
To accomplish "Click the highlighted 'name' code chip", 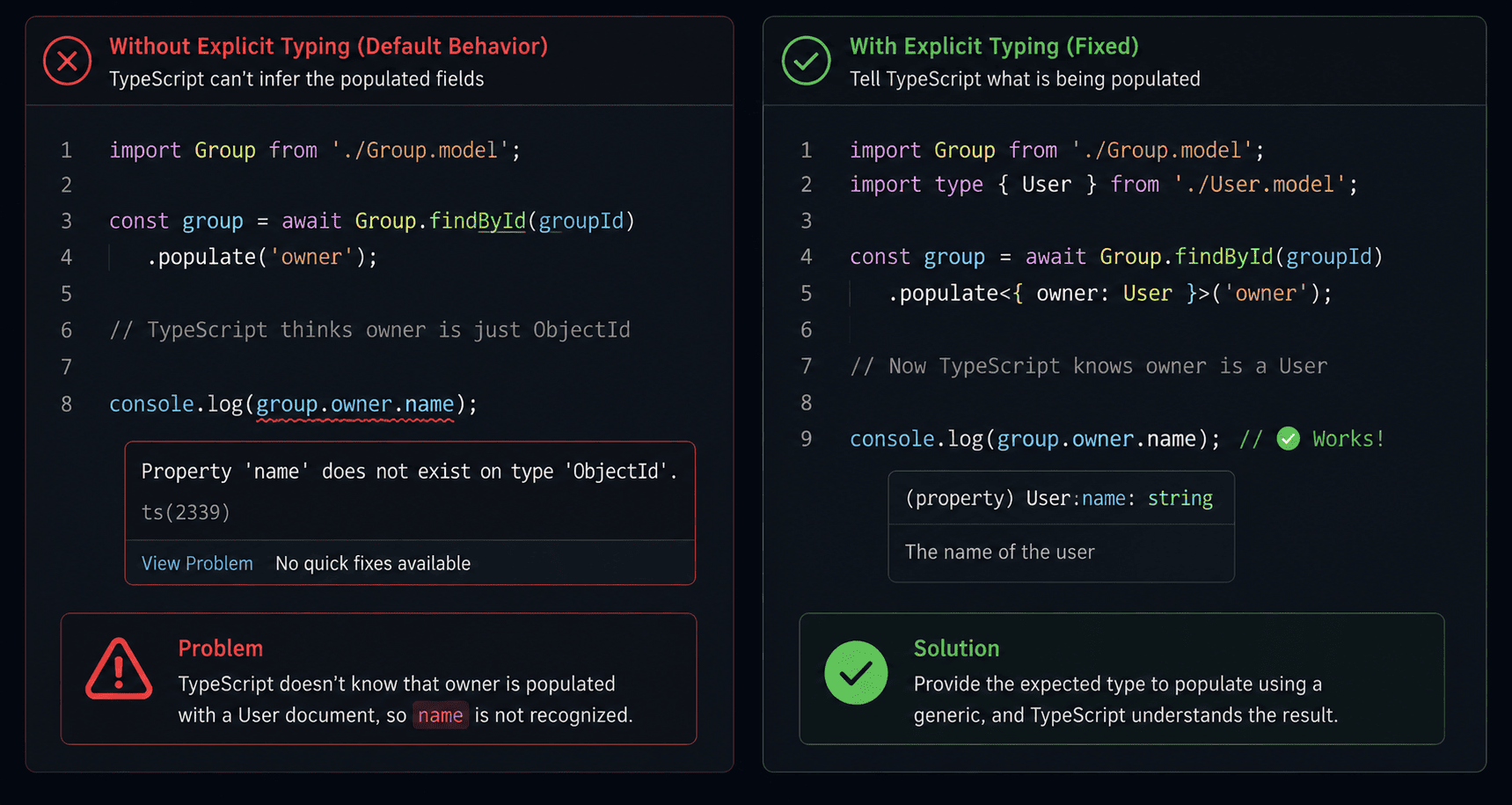I will point(441,715).
